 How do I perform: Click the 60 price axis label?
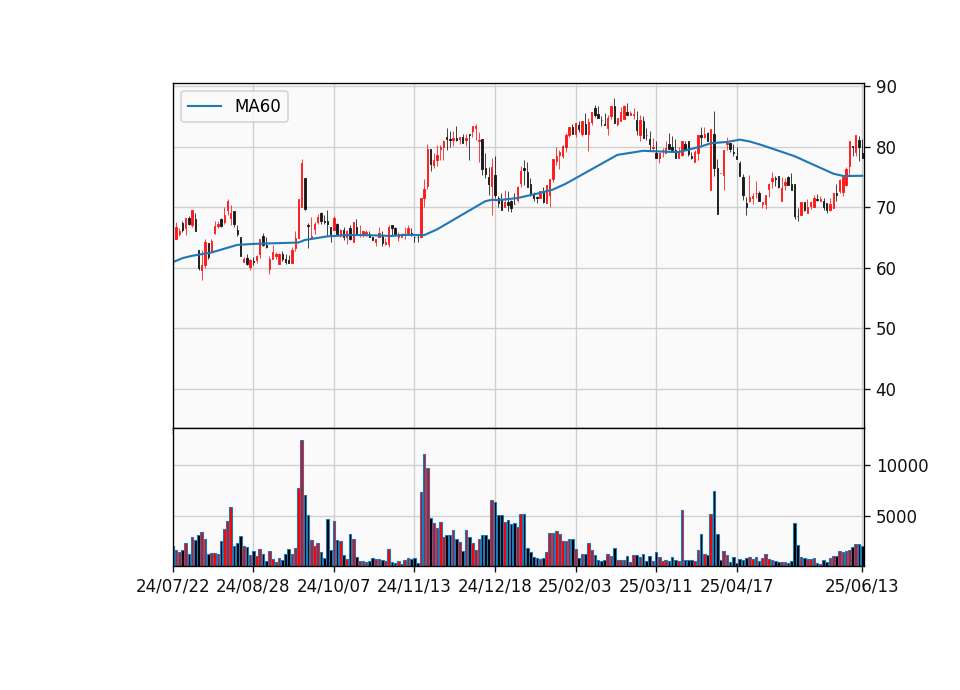[x=886, y=268]
